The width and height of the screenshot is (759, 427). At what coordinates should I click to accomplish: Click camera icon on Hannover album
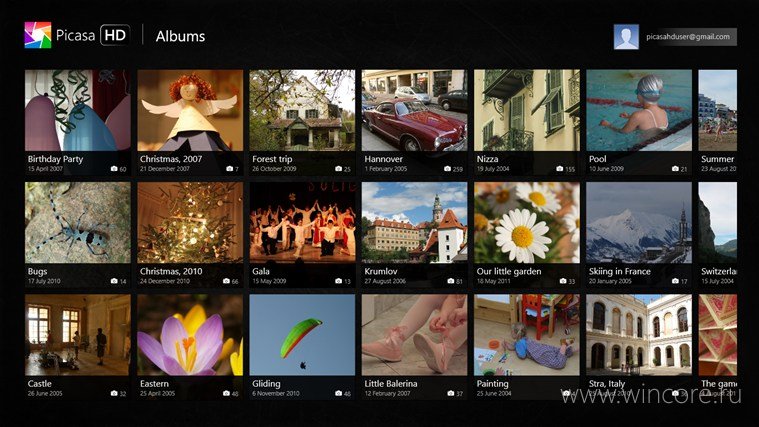click(447, 169)
